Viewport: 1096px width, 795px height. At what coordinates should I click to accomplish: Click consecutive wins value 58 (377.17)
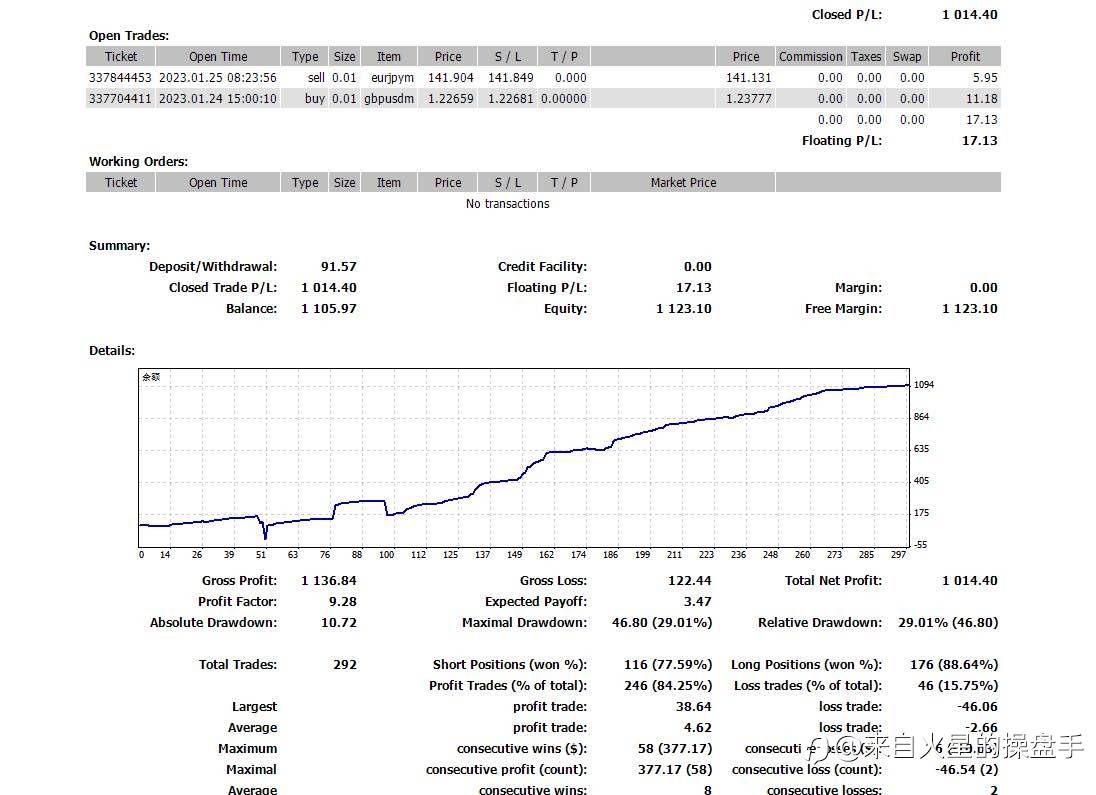pos(675,748)
